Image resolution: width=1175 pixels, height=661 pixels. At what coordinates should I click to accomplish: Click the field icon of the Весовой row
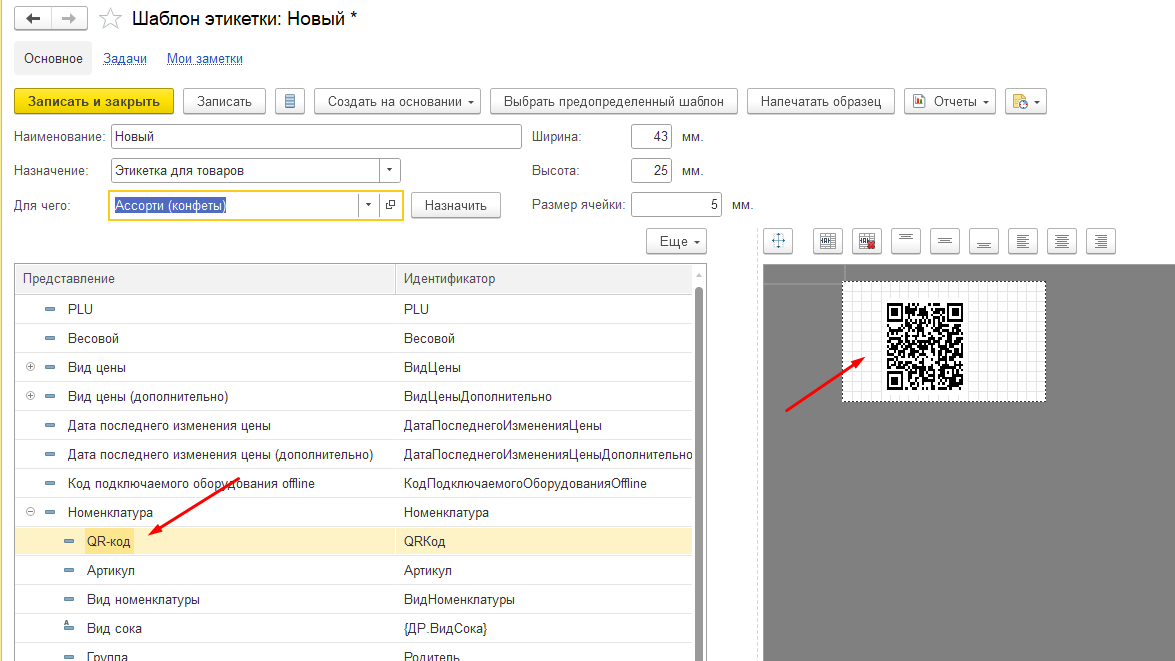pos(50,338)
